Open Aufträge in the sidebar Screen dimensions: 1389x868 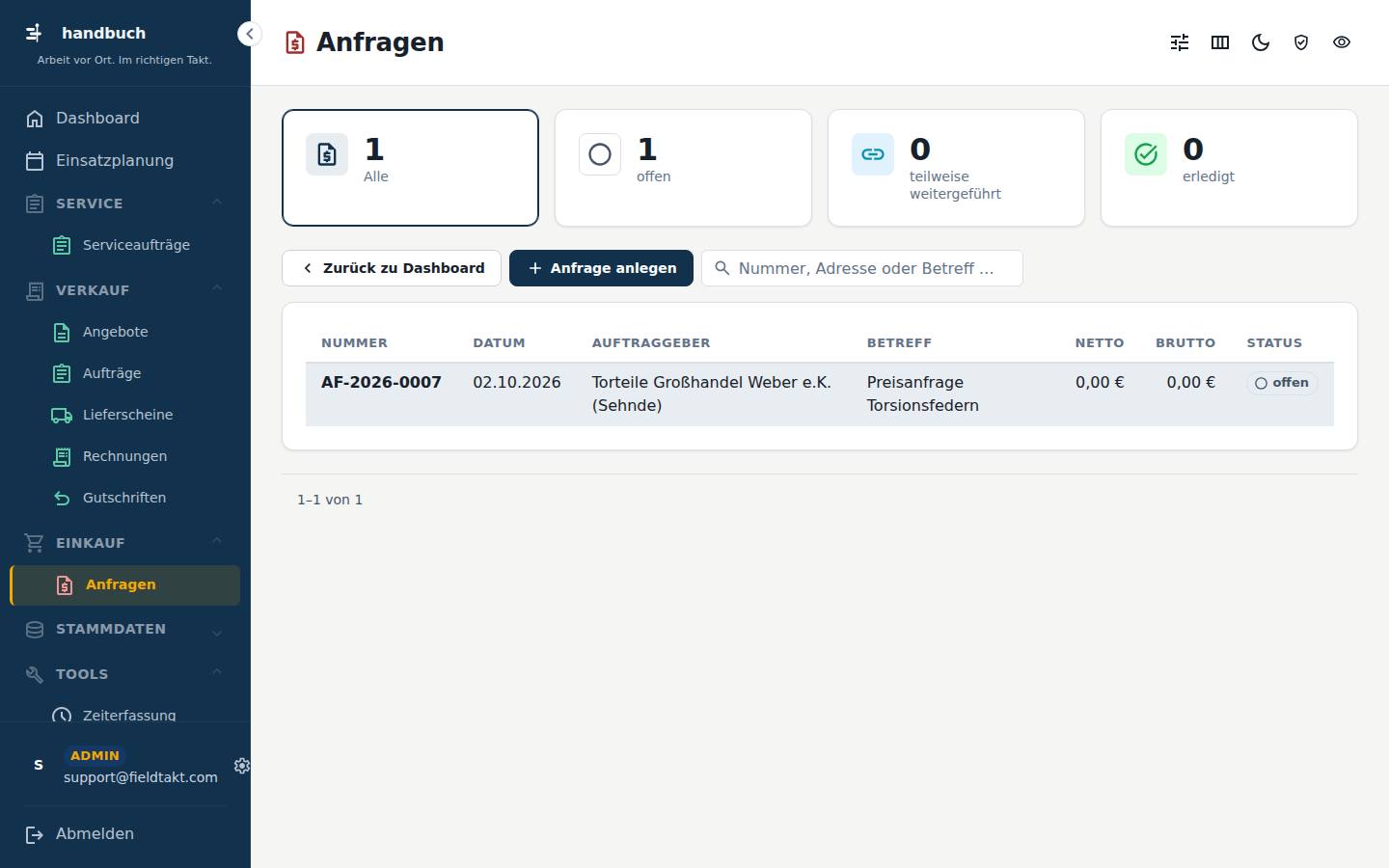coord(125,373)
